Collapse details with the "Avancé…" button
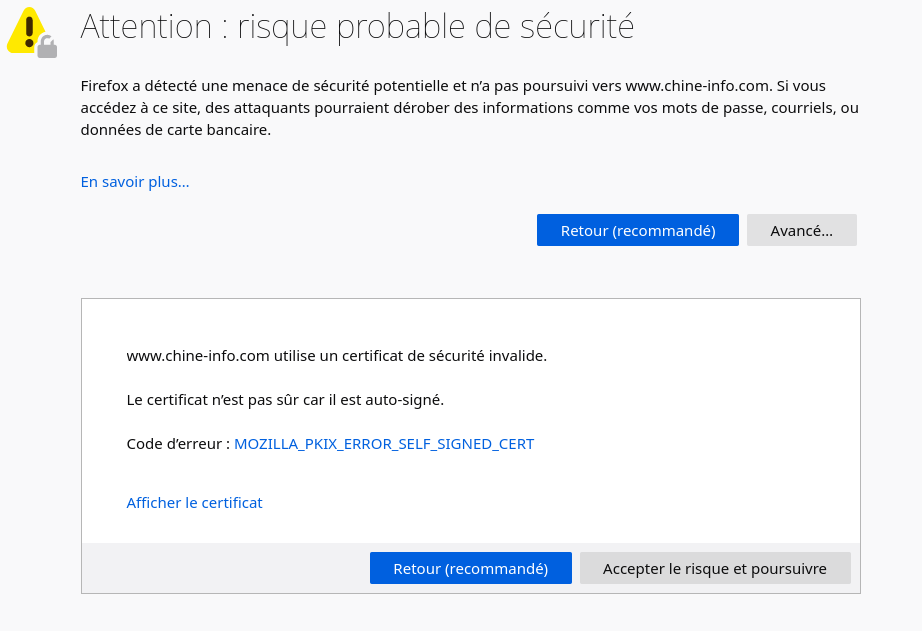This screenshot has height=631, width=922. point(801,230)
